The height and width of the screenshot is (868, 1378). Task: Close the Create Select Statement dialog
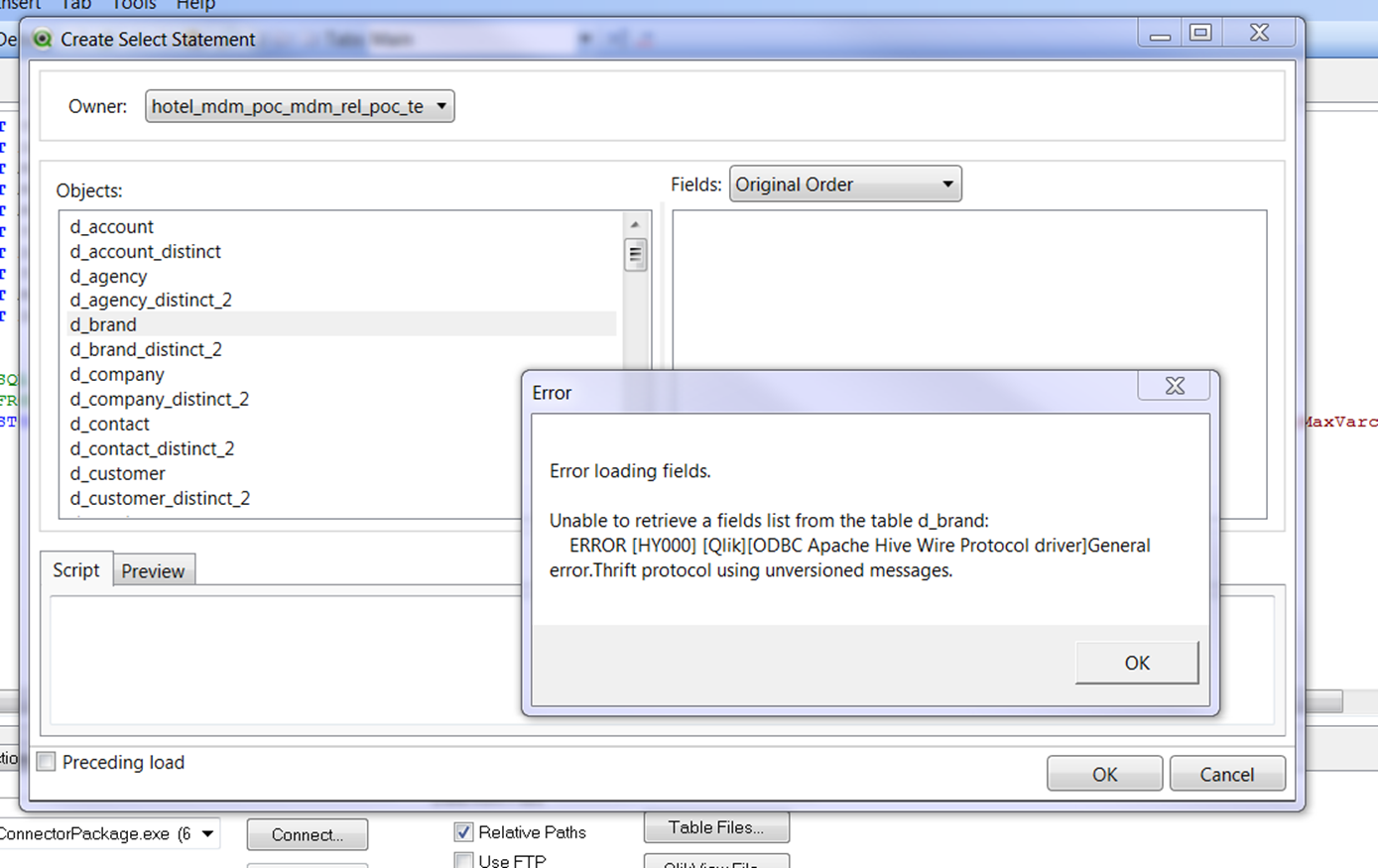[x=1259, y=34]
